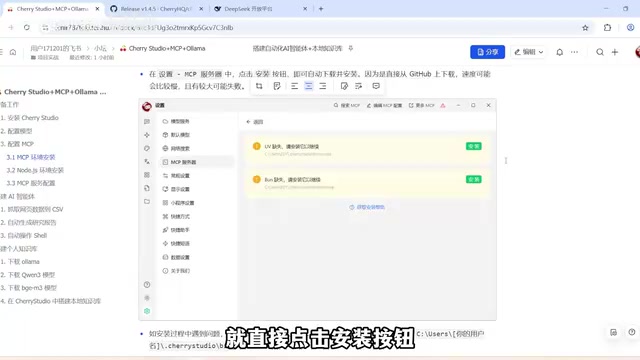This screenshot has width=640, height=360.
Task: Select MCP 服务器 in settings menu
Action: (x=197, y=162)
